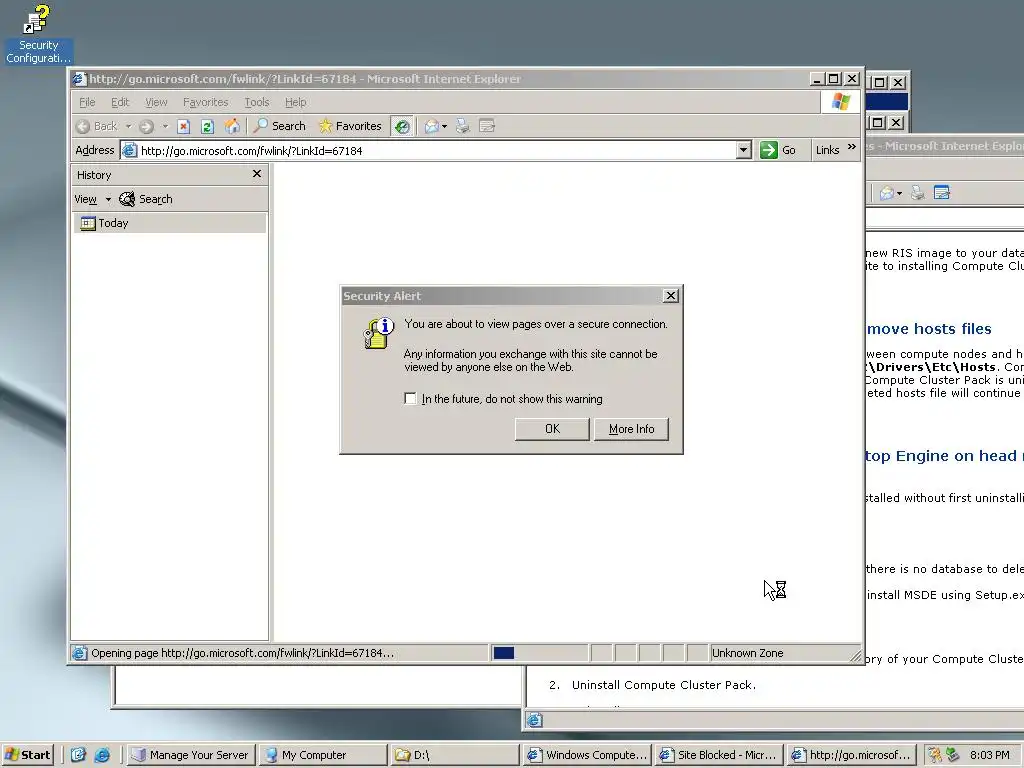Click the Back button

pyautogui.click(x=97, y=126)
